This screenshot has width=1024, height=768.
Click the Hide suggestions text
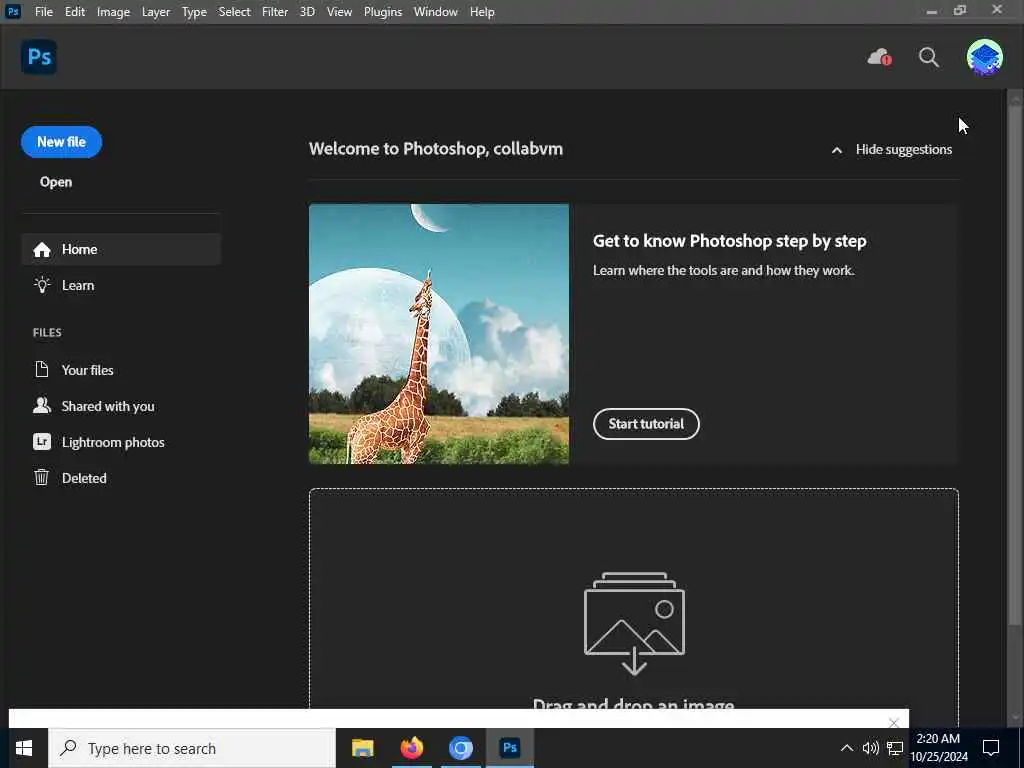point(904,150)
